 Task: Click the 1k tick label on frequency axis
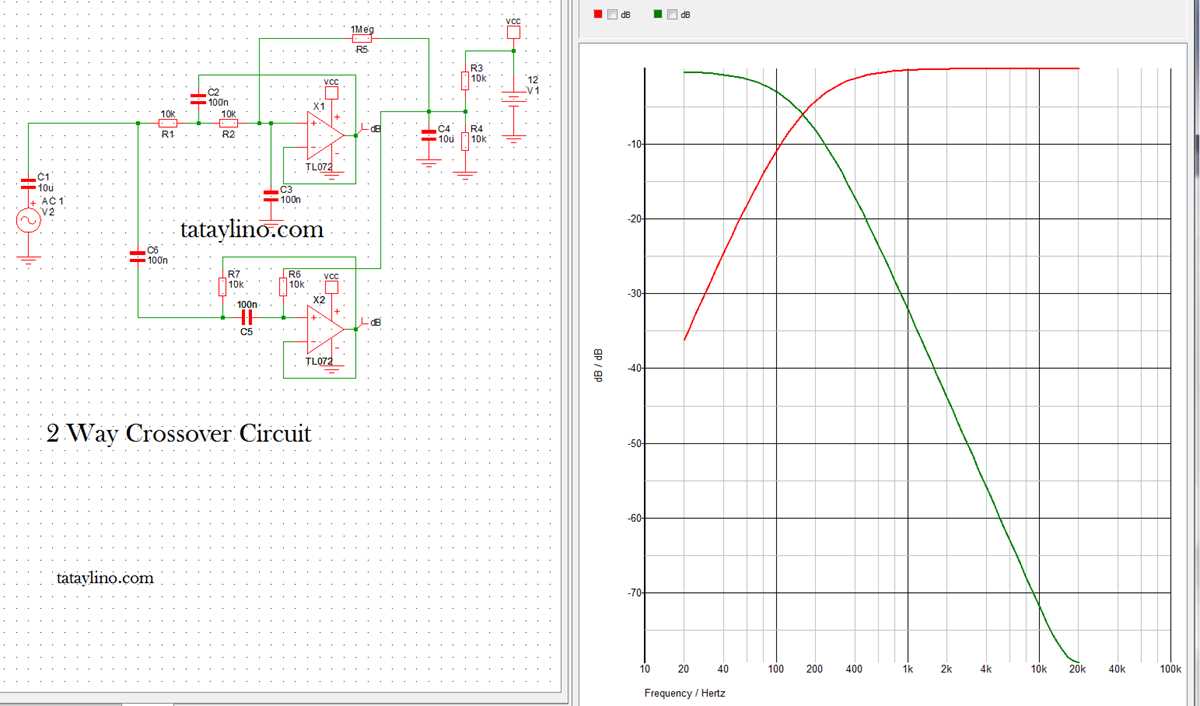click(x=908, y=669)
